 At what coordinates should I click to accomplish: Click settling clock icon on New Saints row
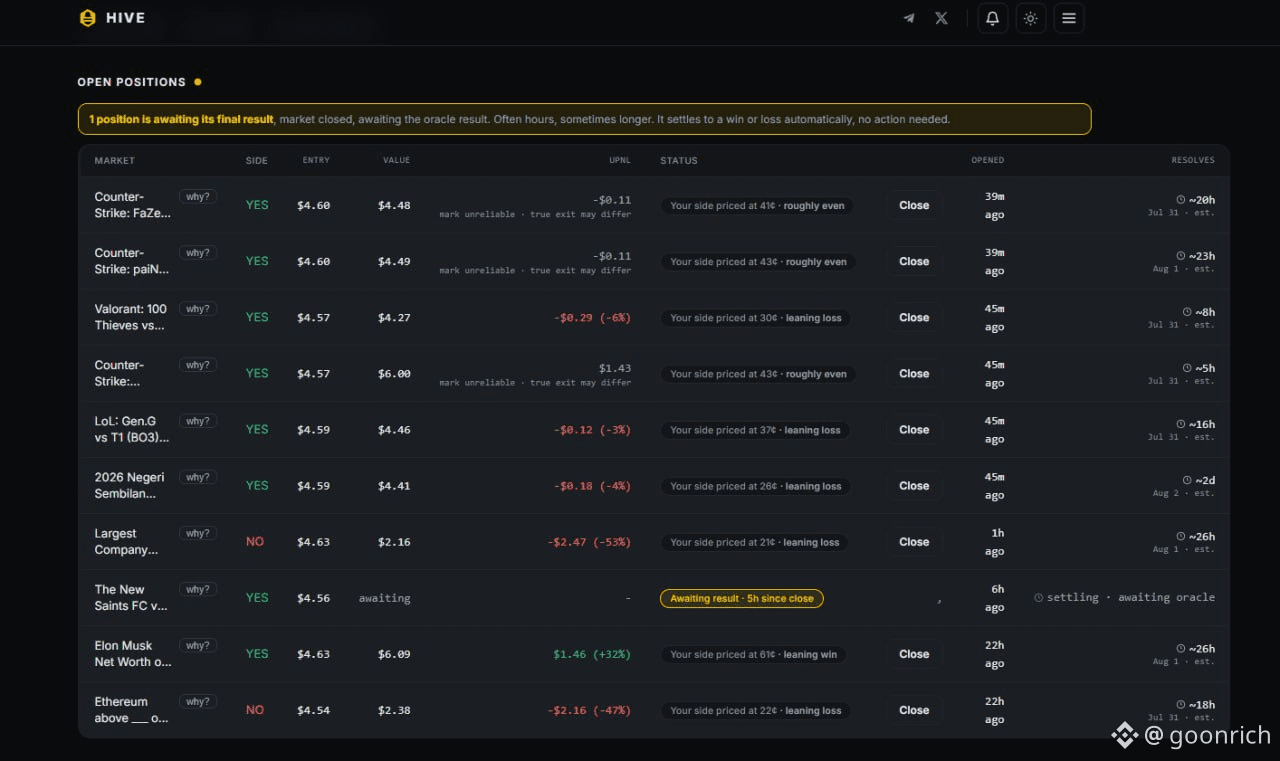tap(1038, 598)
